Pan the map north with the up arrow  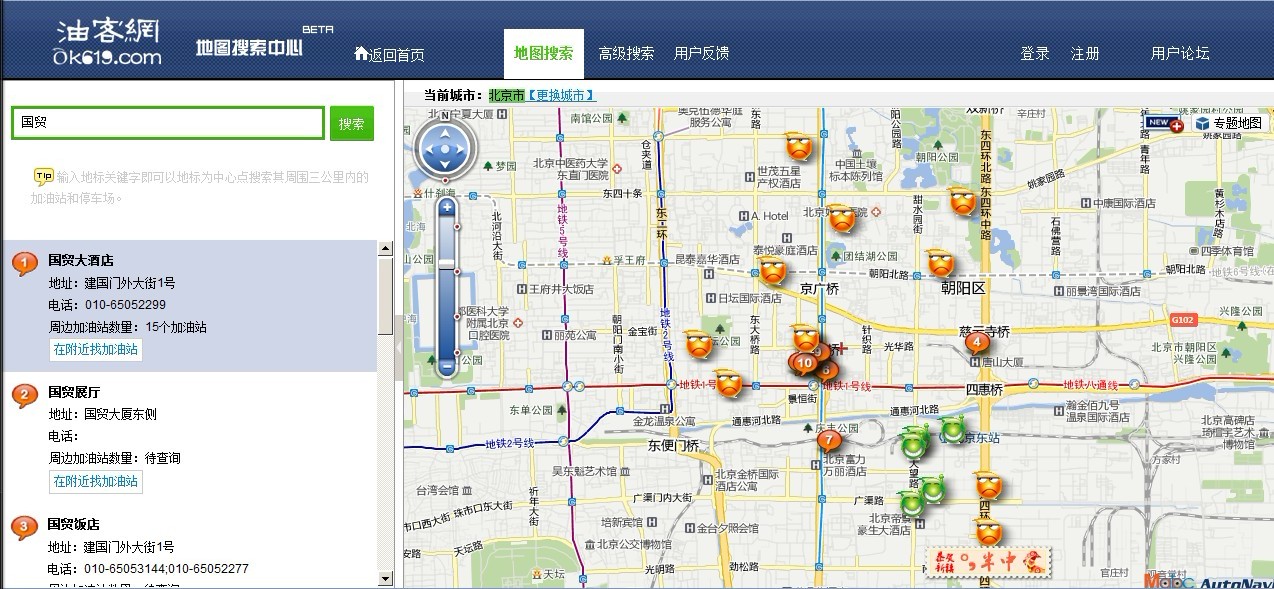(445, 132)
